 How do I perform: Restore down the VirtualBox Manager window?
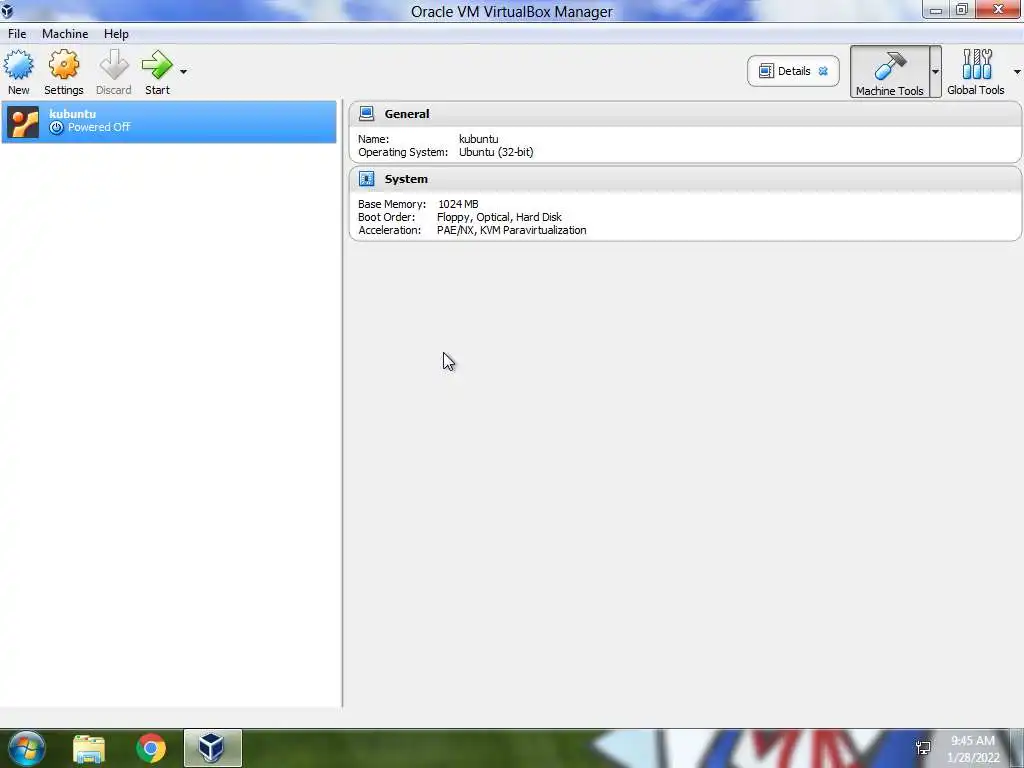coord(961,10)
